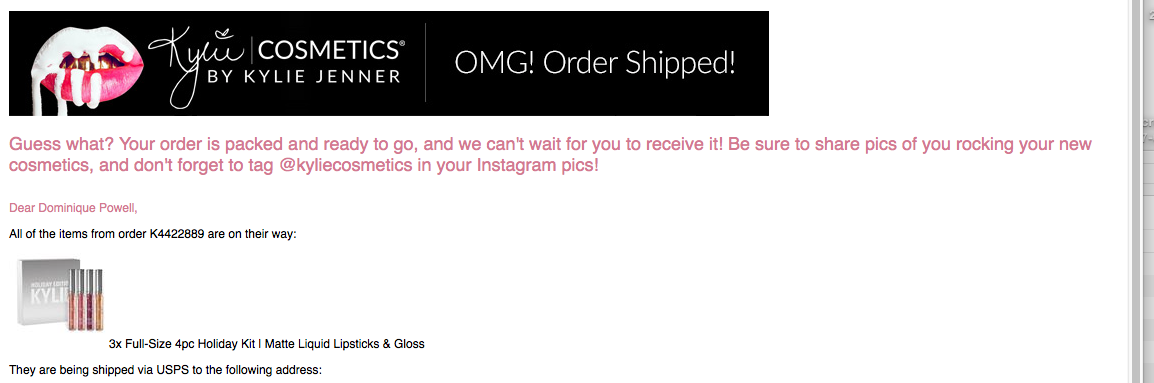Click the silver KYLIE box in image

tap(44, 292)
